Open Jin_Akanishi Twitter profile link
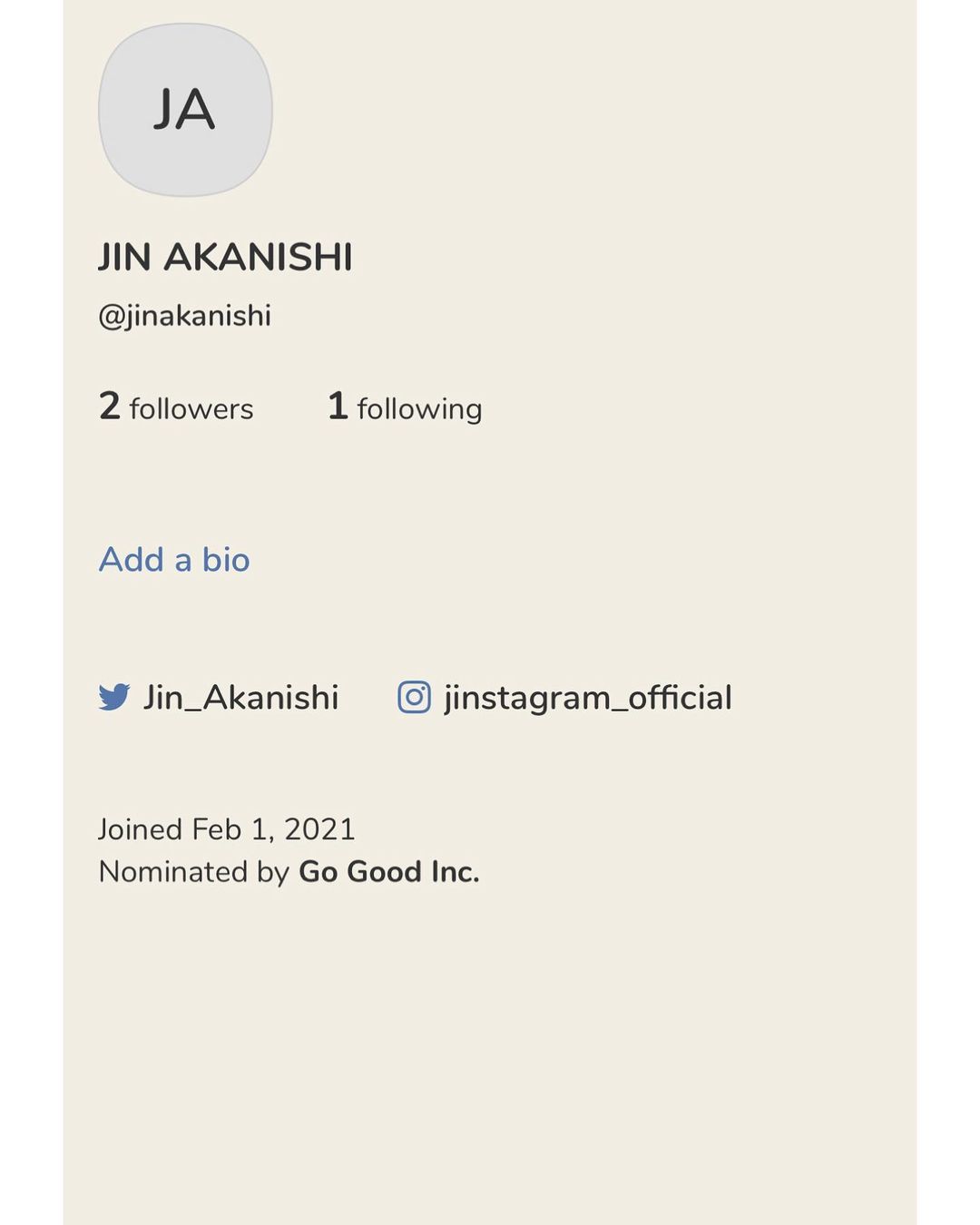 click(x=240, y=698)
